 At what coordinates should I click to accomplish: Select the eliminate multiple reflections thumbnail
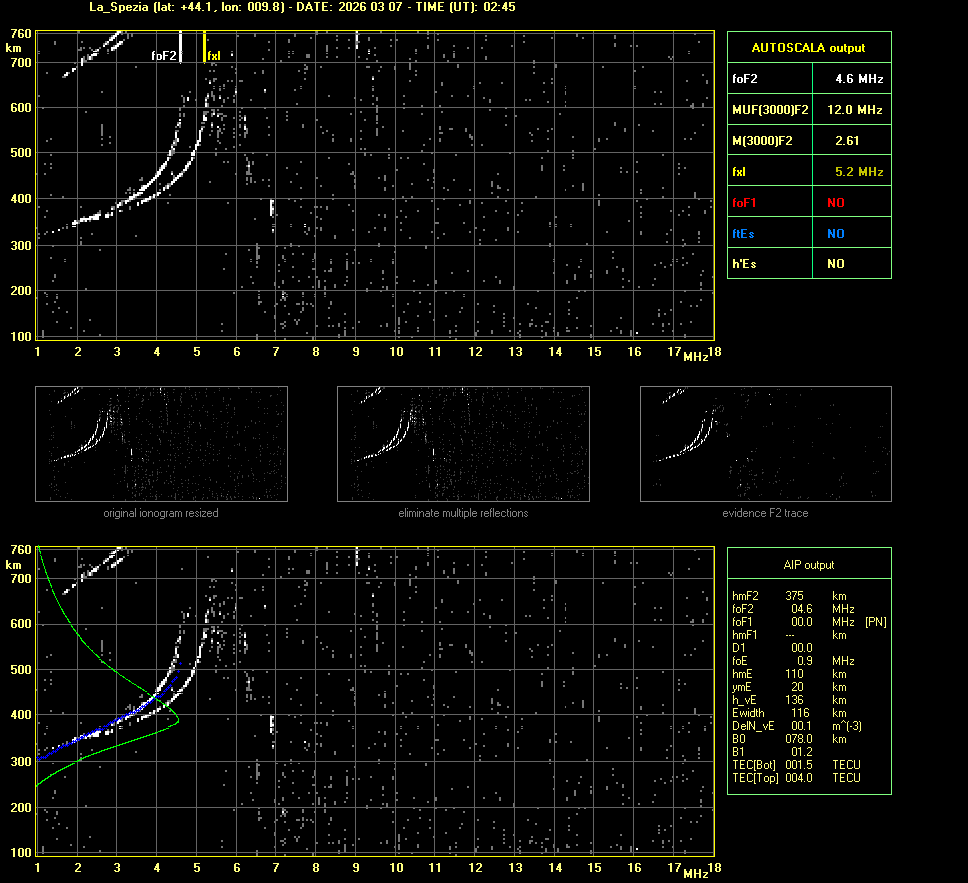pyautogui.click(x=463, y=444)
